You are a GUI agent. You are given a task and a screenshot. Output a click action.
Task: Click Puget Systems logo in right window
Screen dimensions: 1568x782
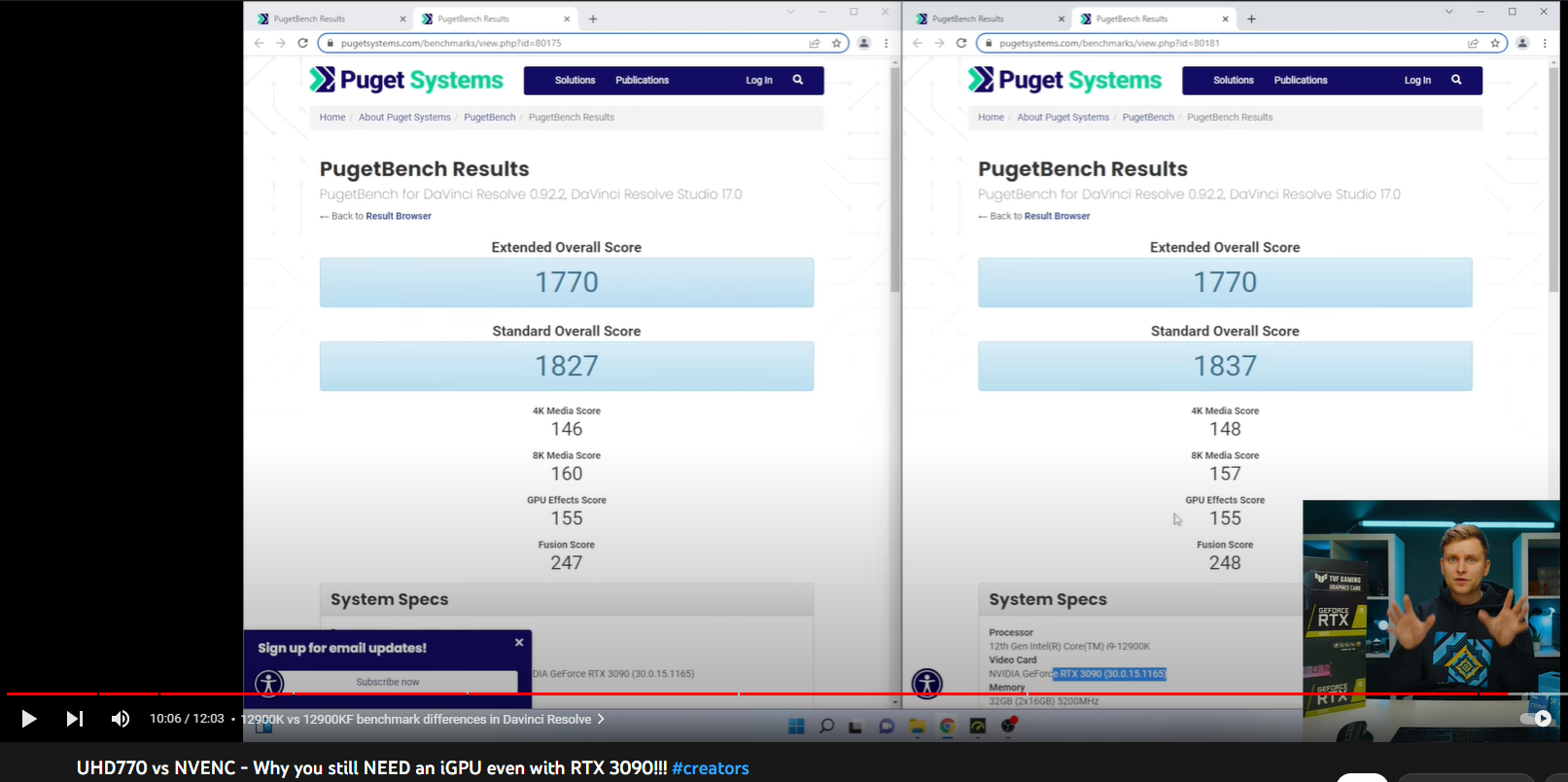(x=1064, y=80)
